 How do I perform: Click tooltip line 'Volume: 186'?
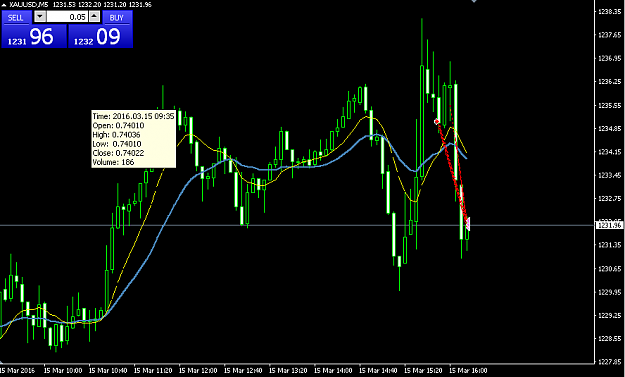coord(113,162)
